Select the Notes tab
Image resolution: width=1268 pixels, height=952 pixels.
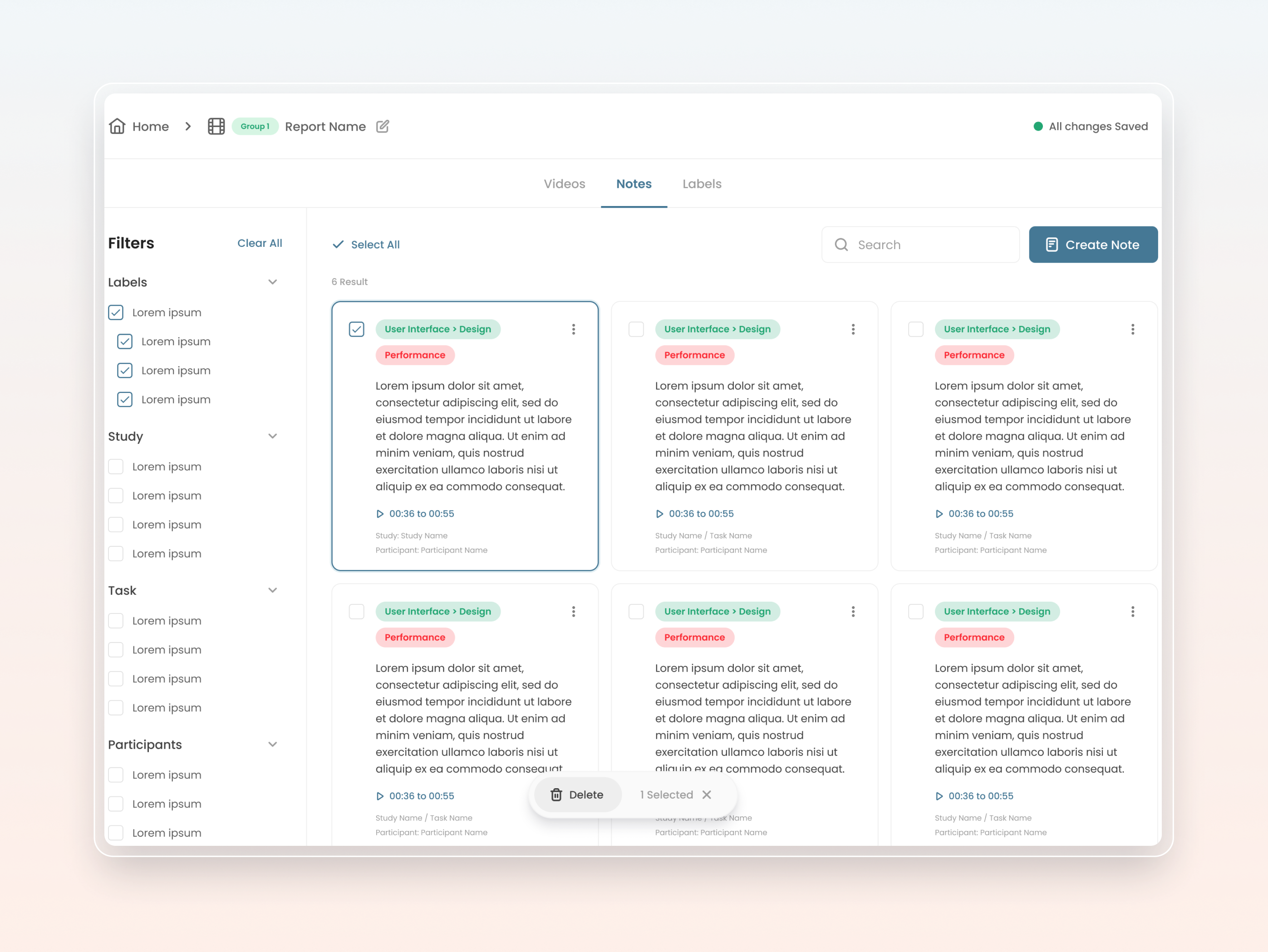click(x=634, y=184)
